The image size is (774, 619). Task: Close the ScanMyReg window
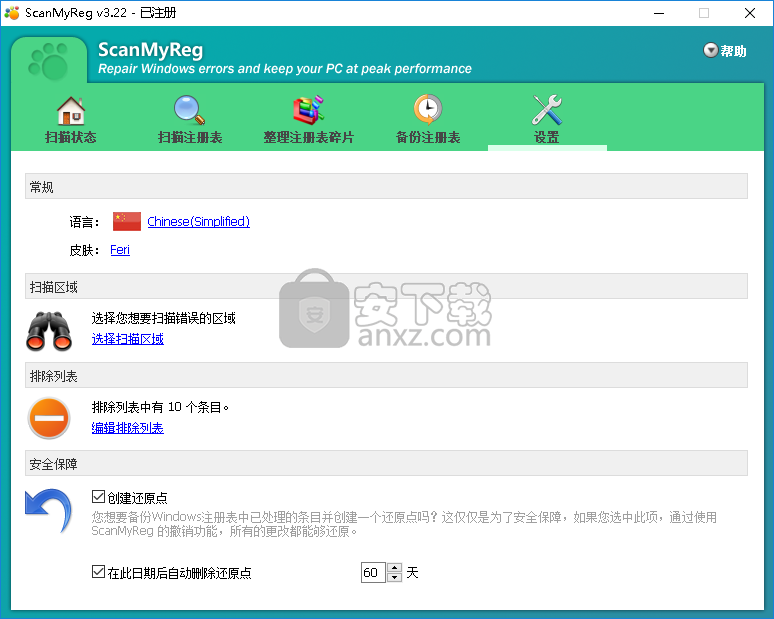(750, 13)
